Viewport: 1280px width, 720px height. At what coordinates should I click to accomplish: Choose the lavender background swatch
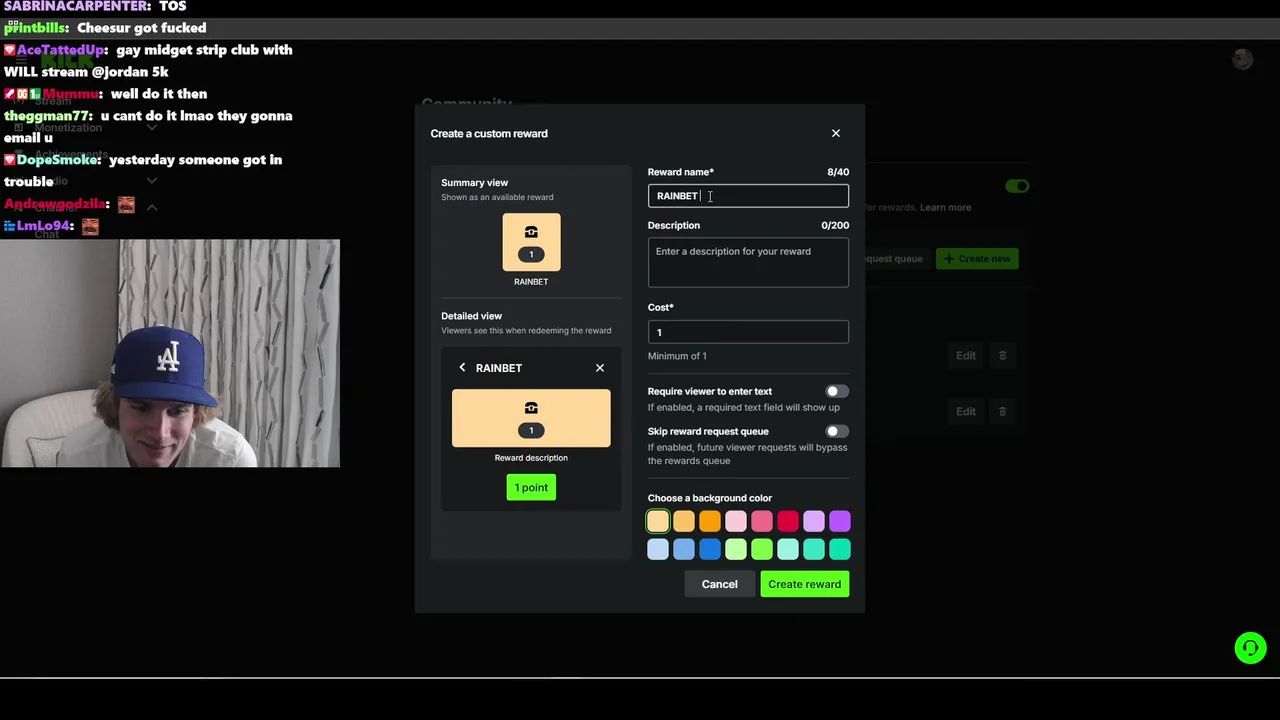[x=814, y=521]
